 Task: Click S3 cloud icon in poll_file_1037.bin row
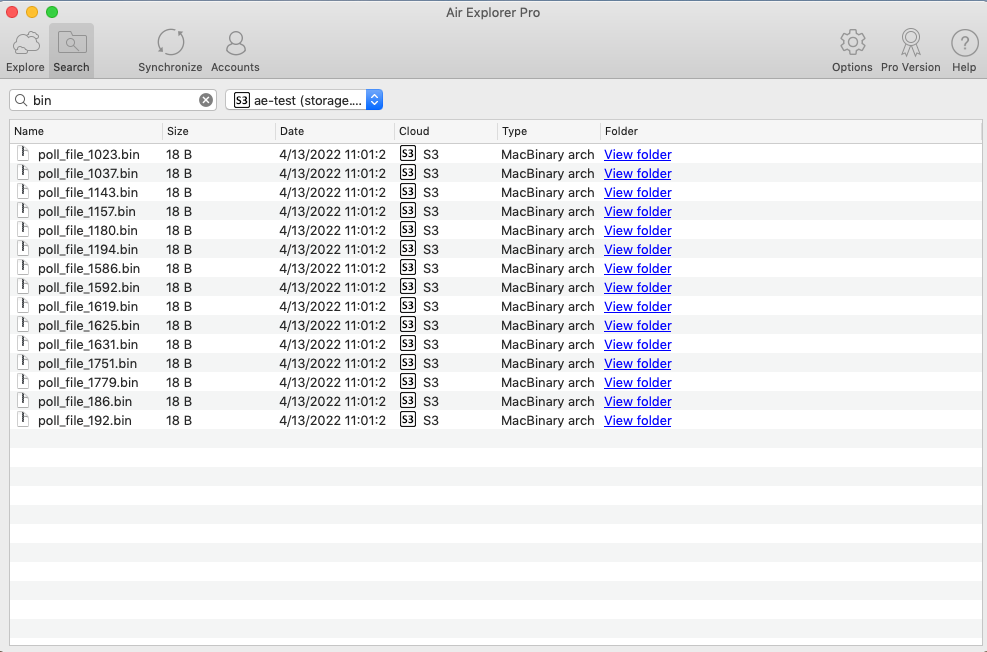click(408, 172)
